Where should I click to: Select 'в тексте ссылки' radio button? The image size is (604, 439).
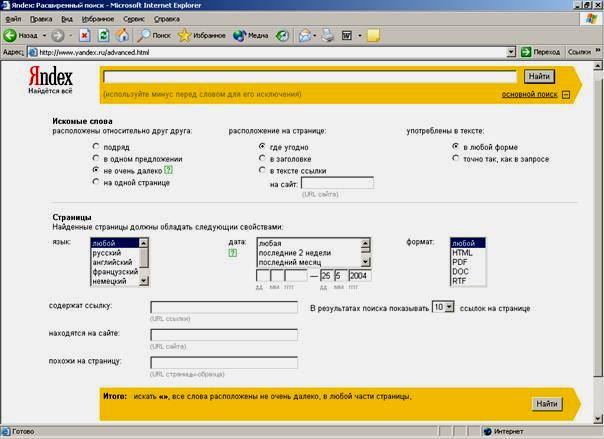coord(262,170)
